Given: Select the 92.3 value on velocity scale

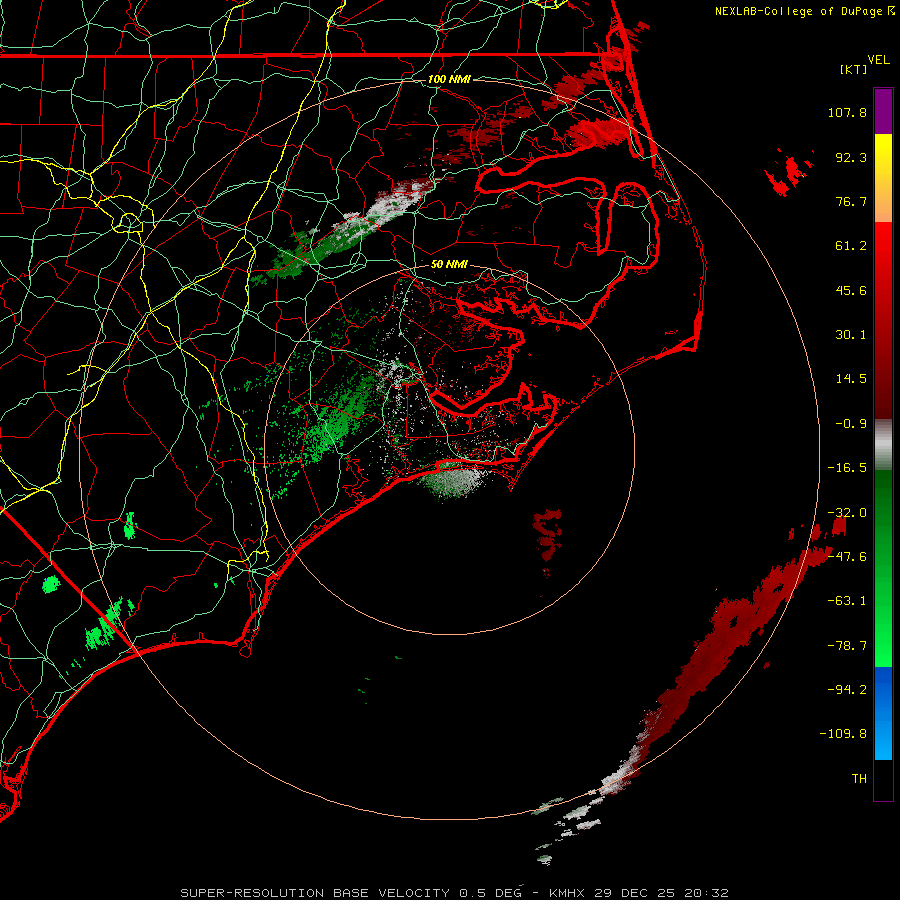Looking at the screenshot, I should [851, 157].
